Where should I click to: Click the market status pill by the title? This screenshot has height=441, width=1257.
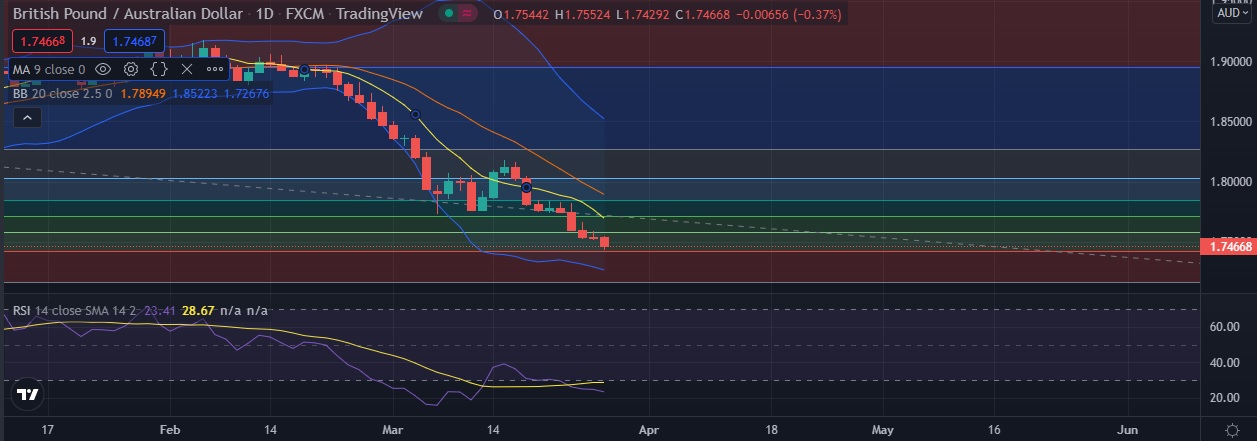[x=459, y=14]
